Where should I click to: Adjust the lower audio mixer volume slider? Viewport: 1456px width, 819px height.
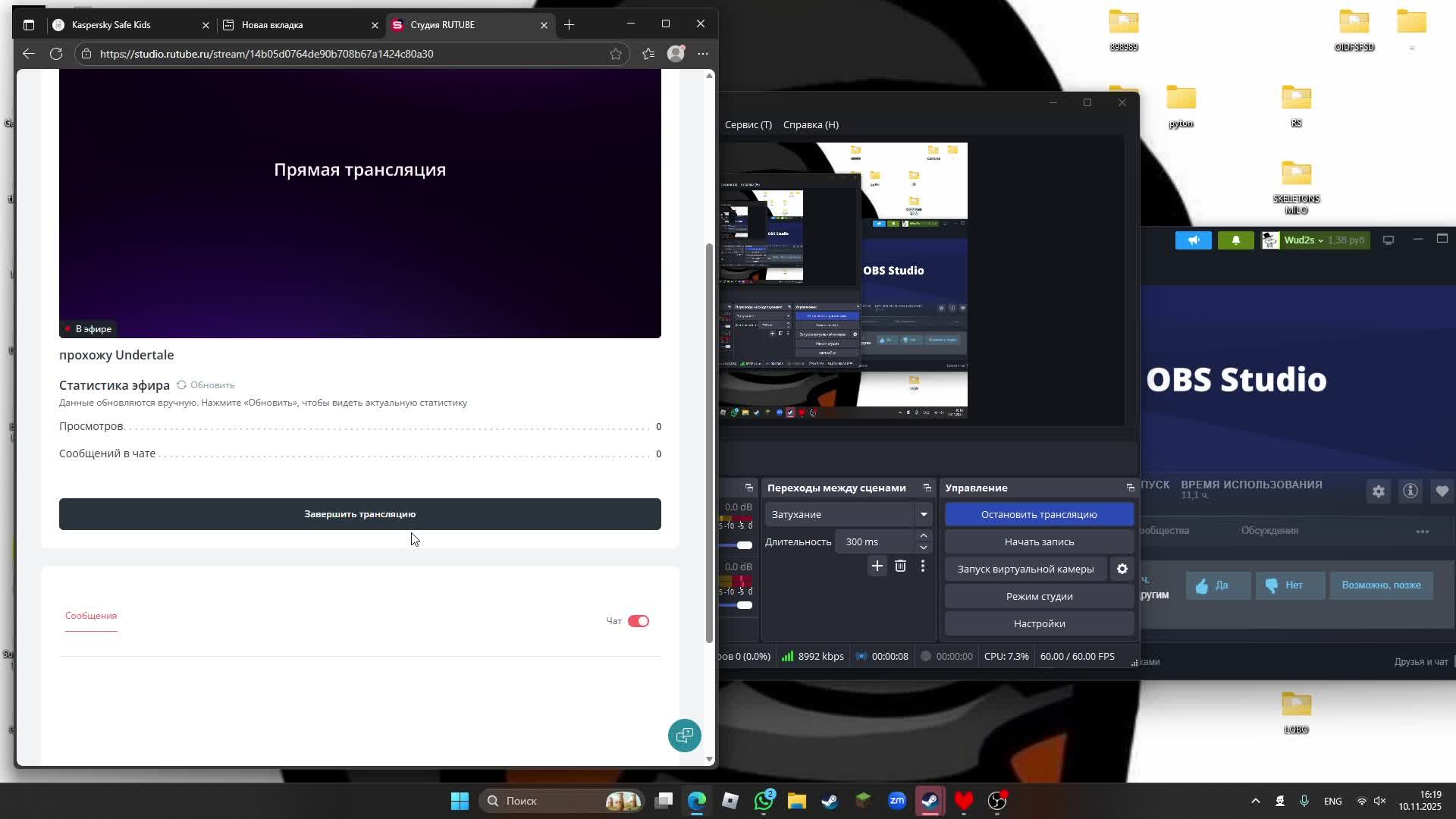tap(745, 605)
